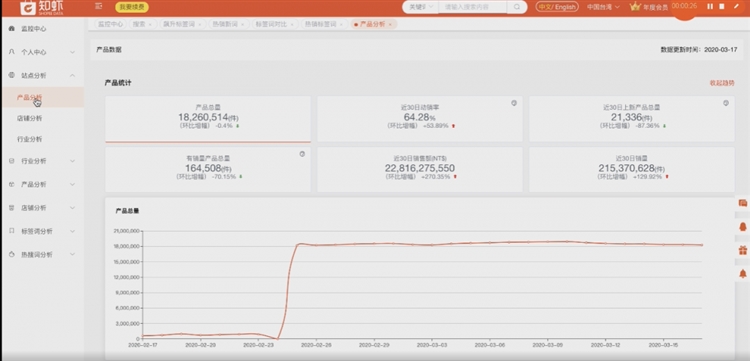
Task: Collapse the sidebar with the hamburger icon
Action: (99, 6)
